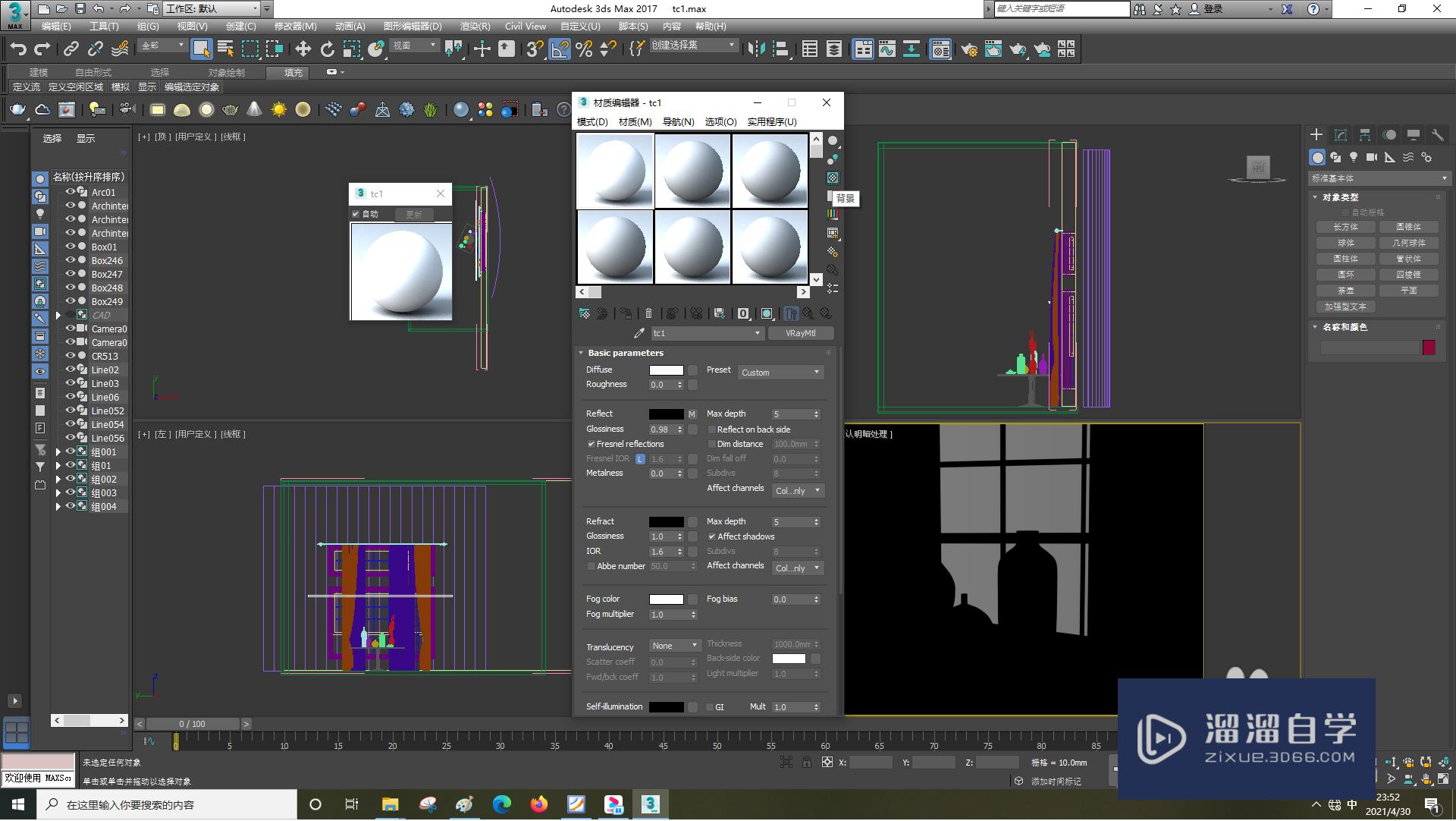1456x821 pixels.
Task: Select the first material sample sphere slot
Action: tap(615, 171)
